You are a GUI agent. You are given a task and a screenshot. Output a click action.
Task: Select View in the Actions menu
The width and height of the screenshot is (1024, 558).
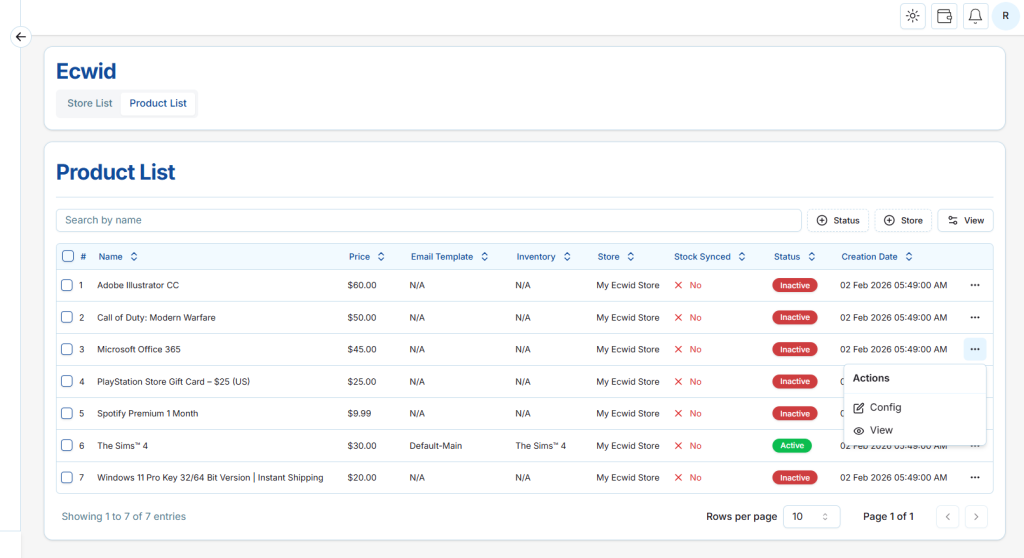click(x=881, y=430)
